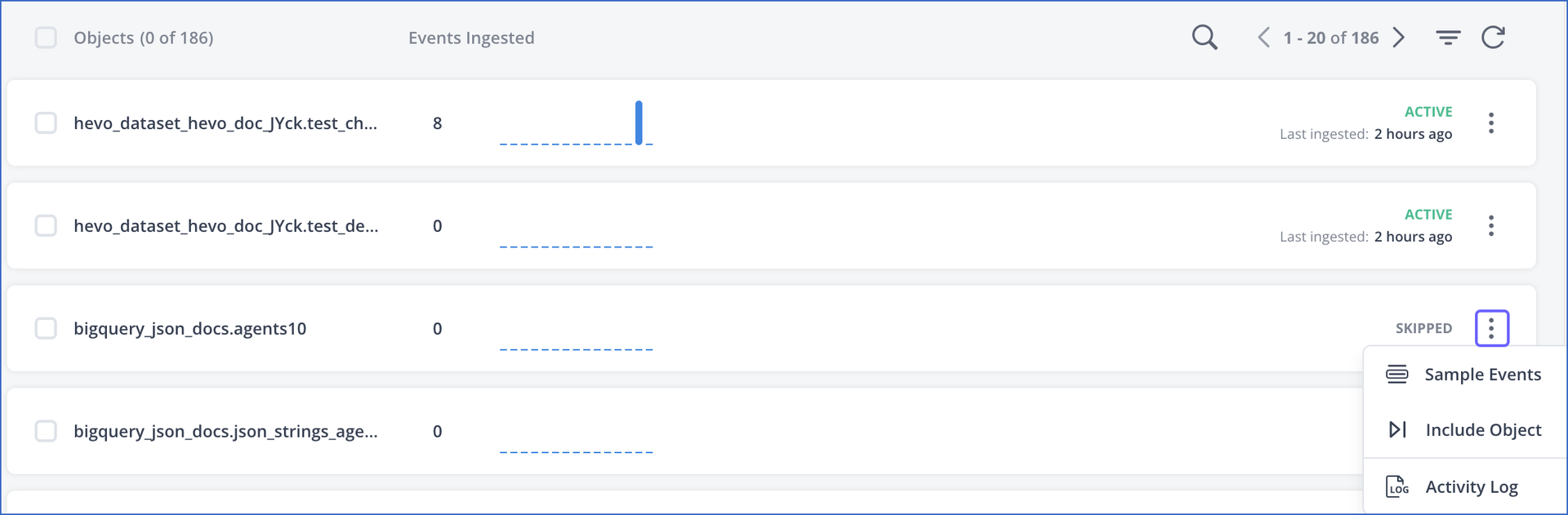Toggle the select all Objects checkbox
Image resolution: width=1568 pixels, height=515 pixels.
(46, 38)
